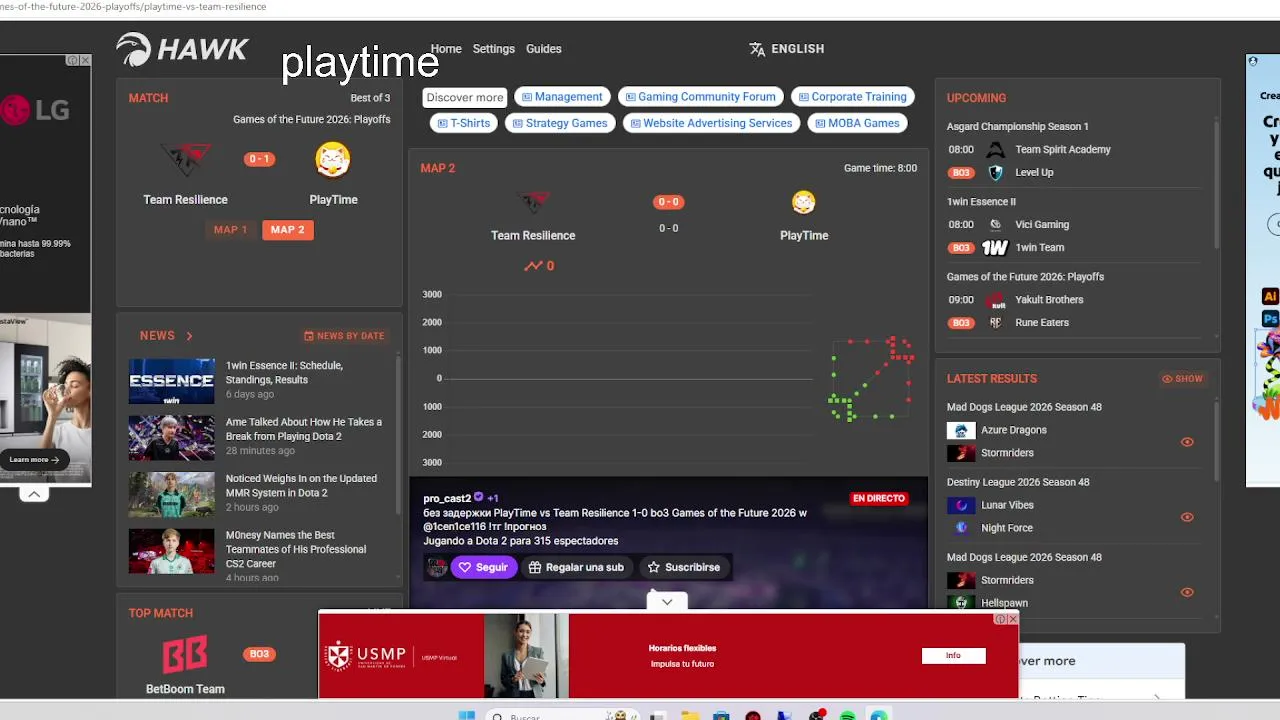Click the Corporate Training chip
Image resolution: width=1280 pixels, height=720 pixels.
[853, 97]
